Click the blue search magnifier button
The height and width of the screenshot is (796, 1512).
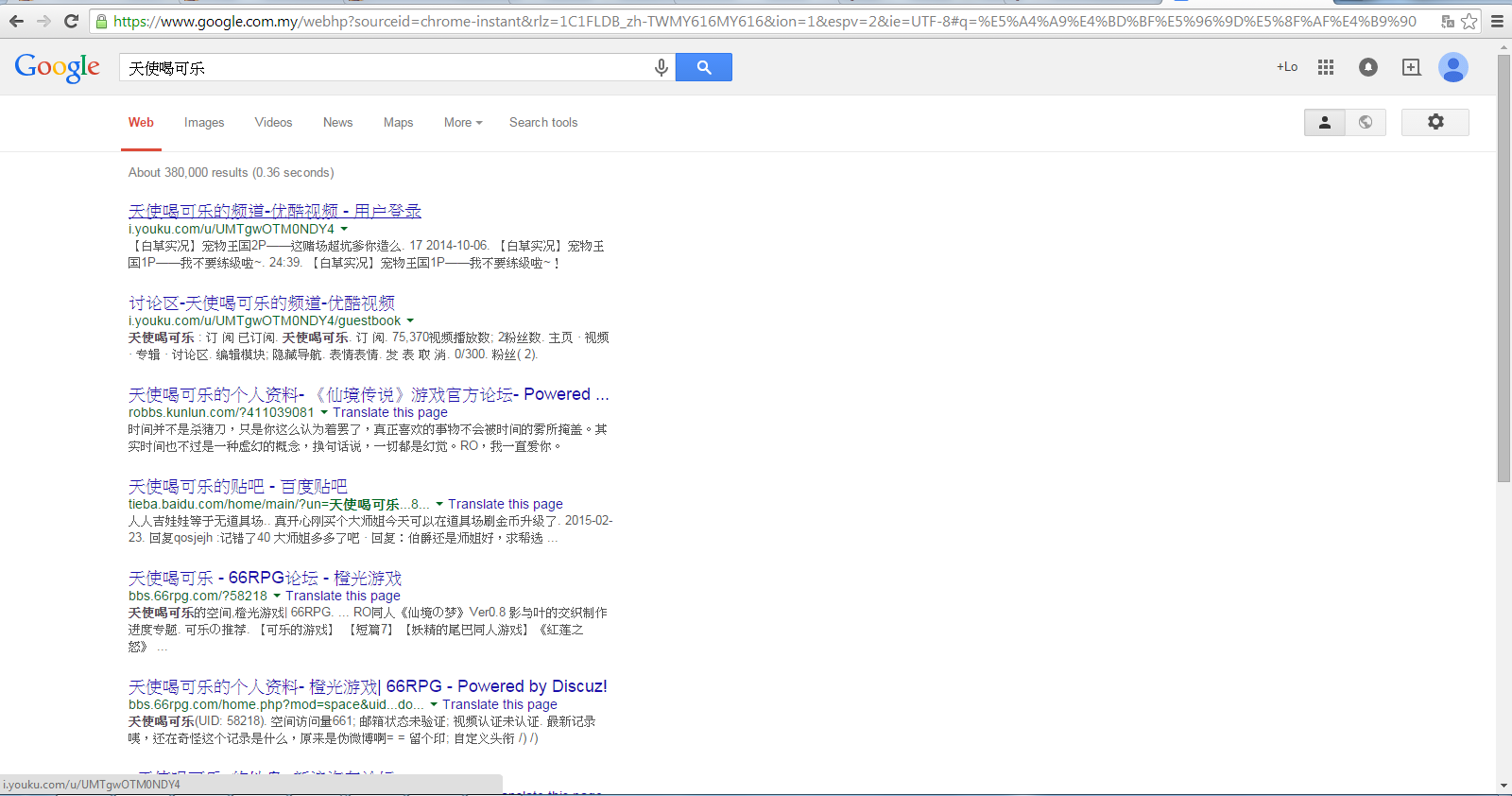click(x=704, y=67)
